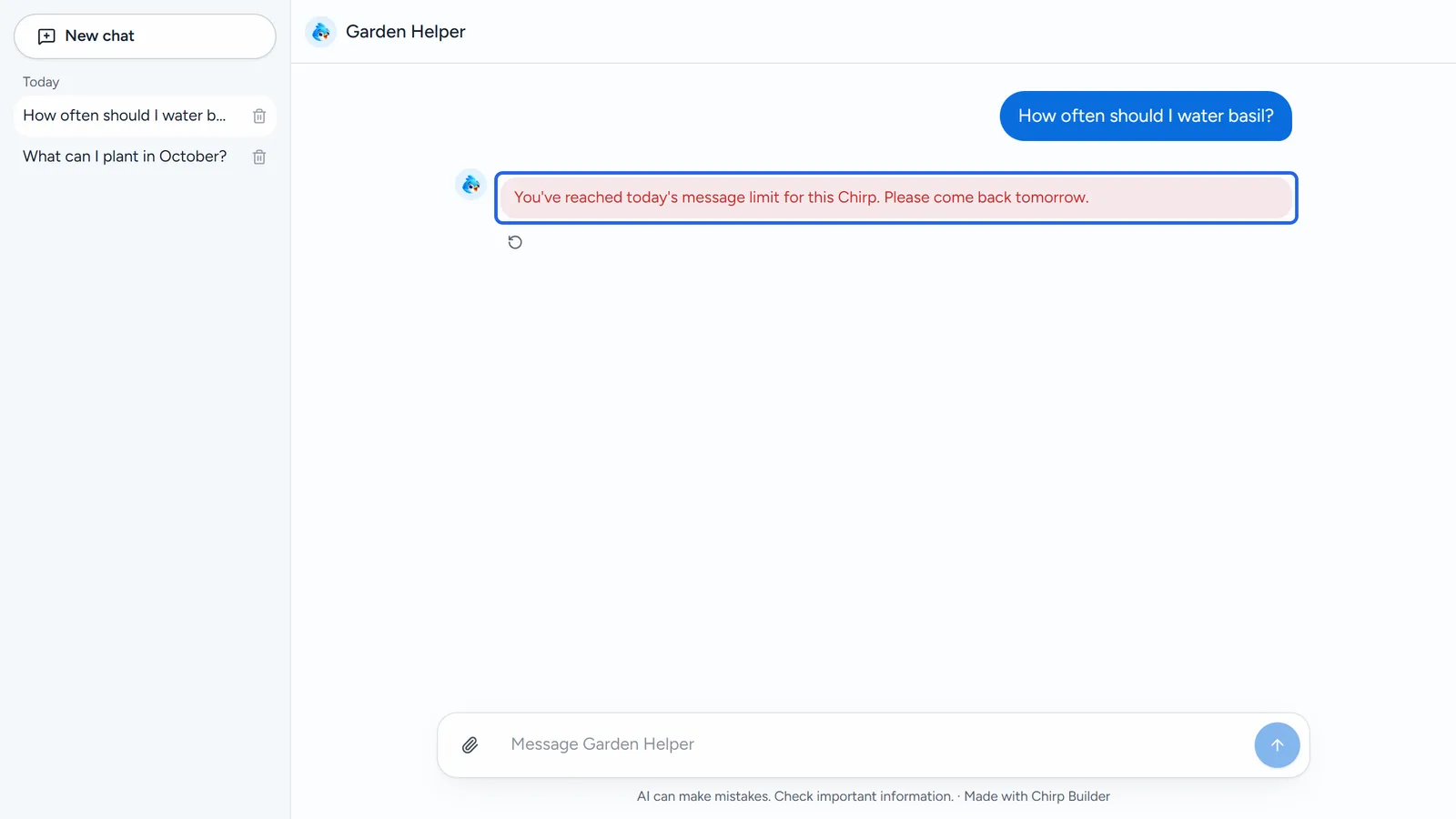Delete the 'What can I plant in October?' chat
This screenshot has width=1456, height=819.
click(x=259, y=157)
